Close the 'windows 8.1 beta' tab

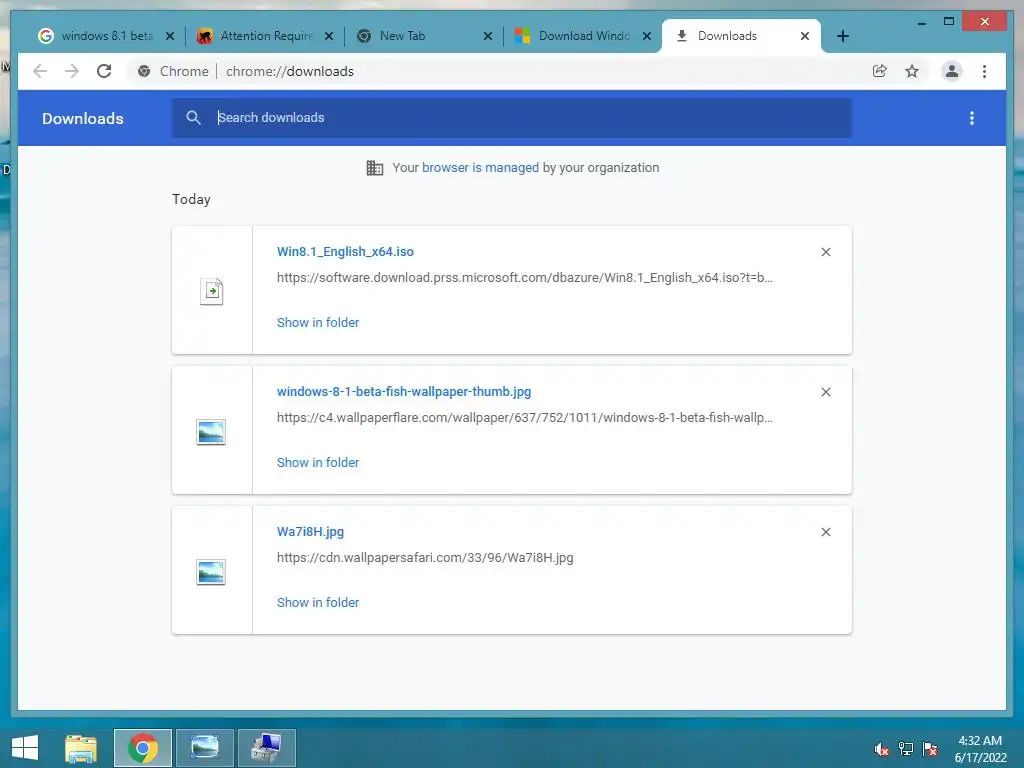(170, 36)
